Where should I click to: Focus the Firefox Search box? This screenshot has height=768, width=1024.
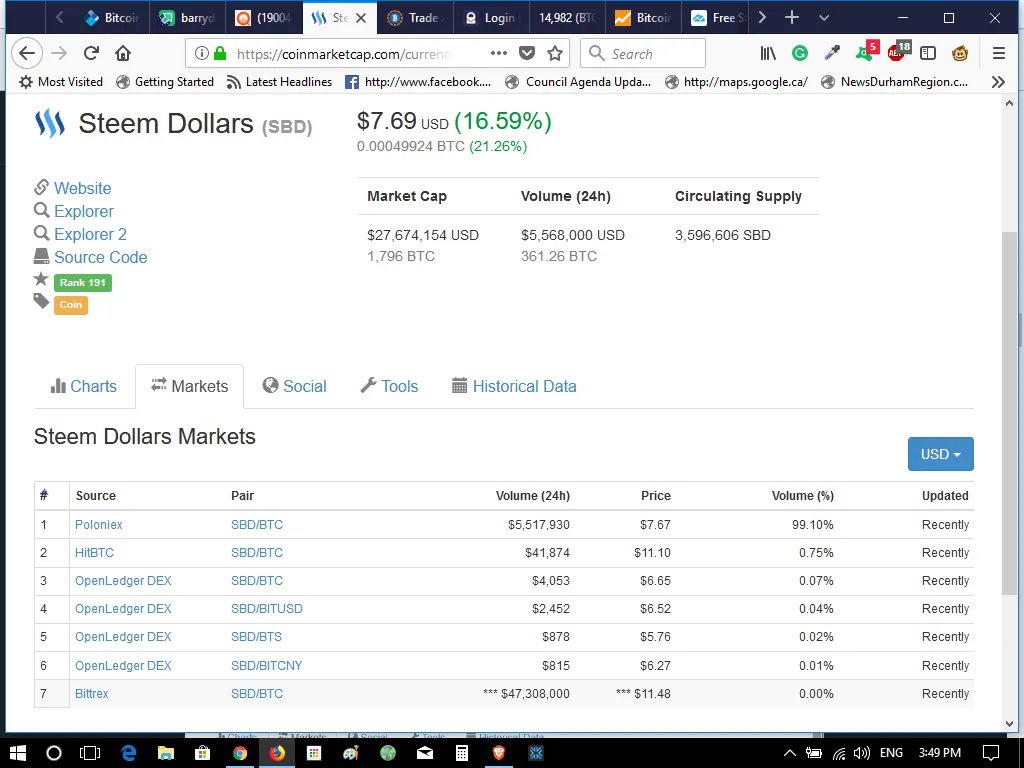[x=643, y=54]
